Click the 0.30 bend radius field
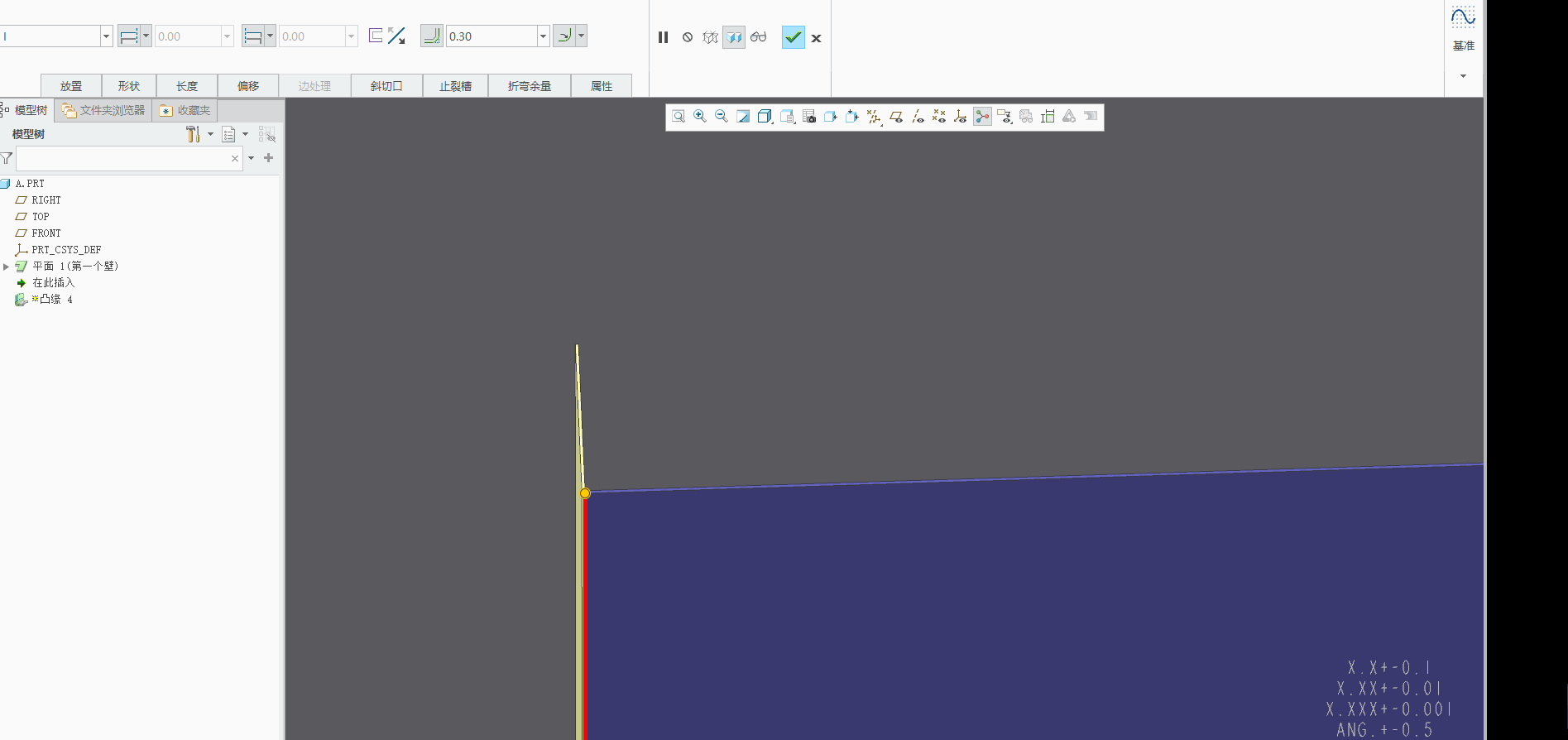This screenshot has height=740, width=1568. [x=492, y=36]
